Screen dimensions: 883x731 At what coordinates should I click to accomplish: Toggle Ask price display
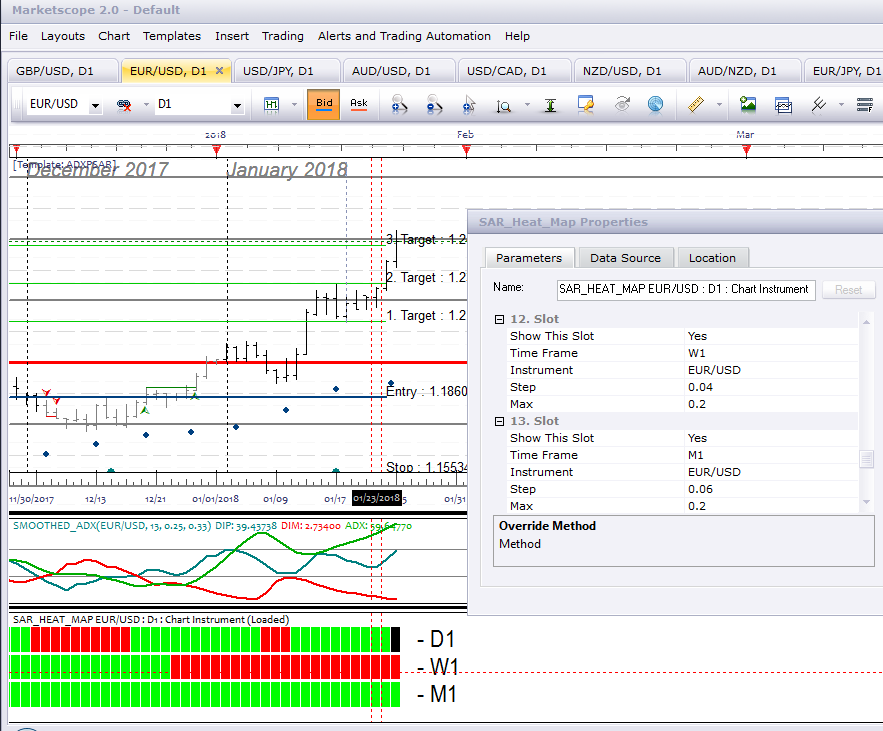(x=359, y=104)
